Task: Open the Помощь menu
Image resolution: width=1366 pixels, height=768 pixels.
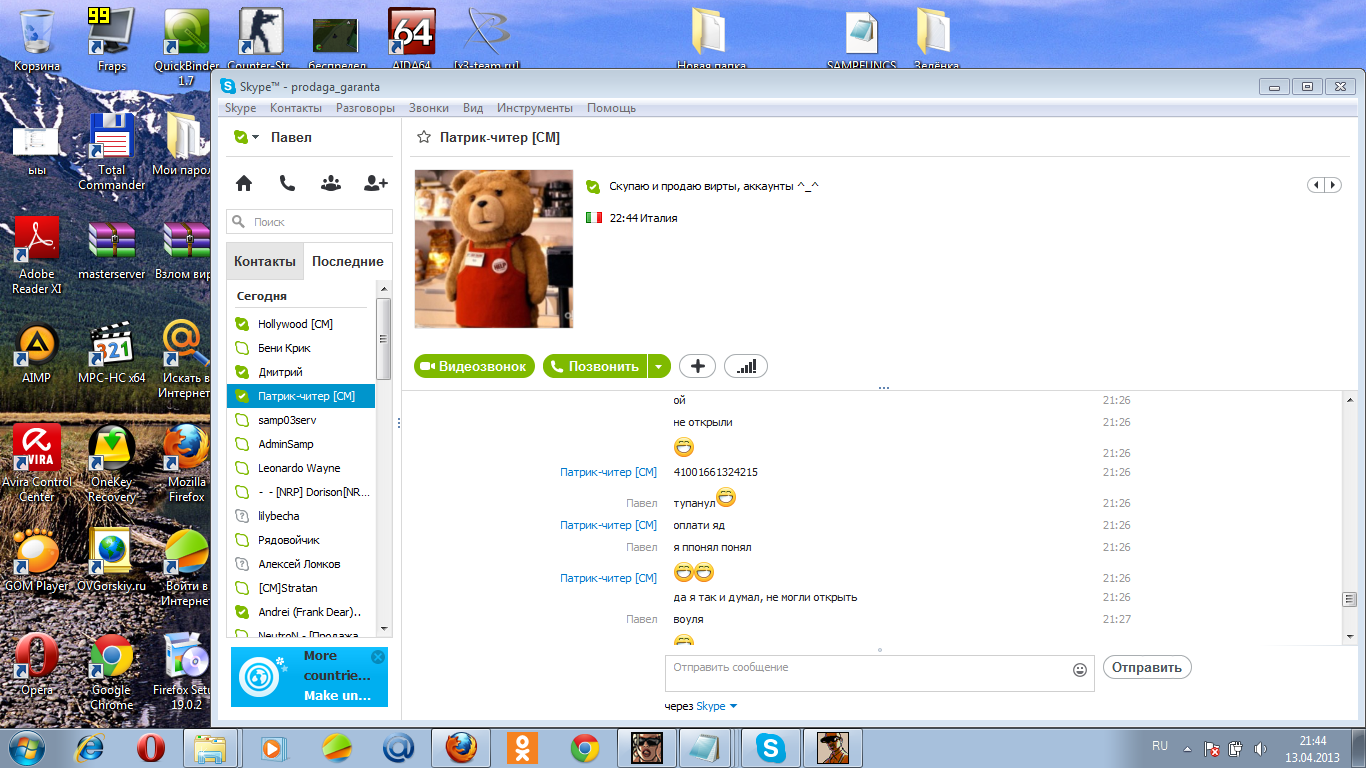Action: [611, 108]
